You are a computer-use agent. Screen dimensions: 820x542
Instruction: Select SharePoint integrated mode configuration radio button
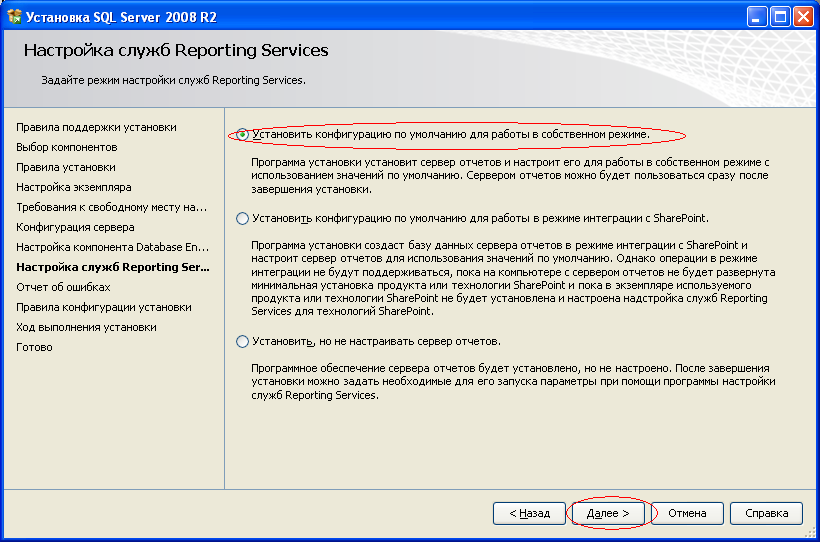coord(242,218)
